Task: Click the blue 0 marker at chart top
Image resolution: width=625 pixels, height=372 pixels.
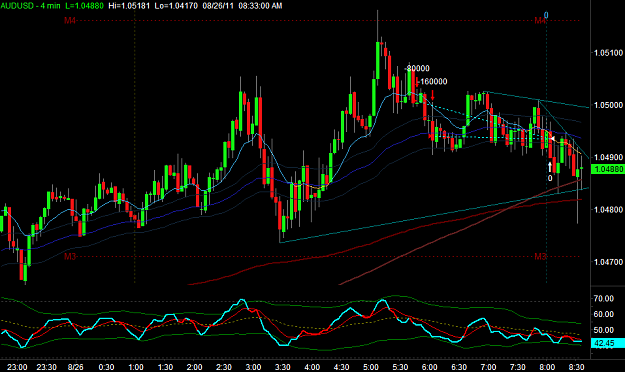Action: pos(546,15)
